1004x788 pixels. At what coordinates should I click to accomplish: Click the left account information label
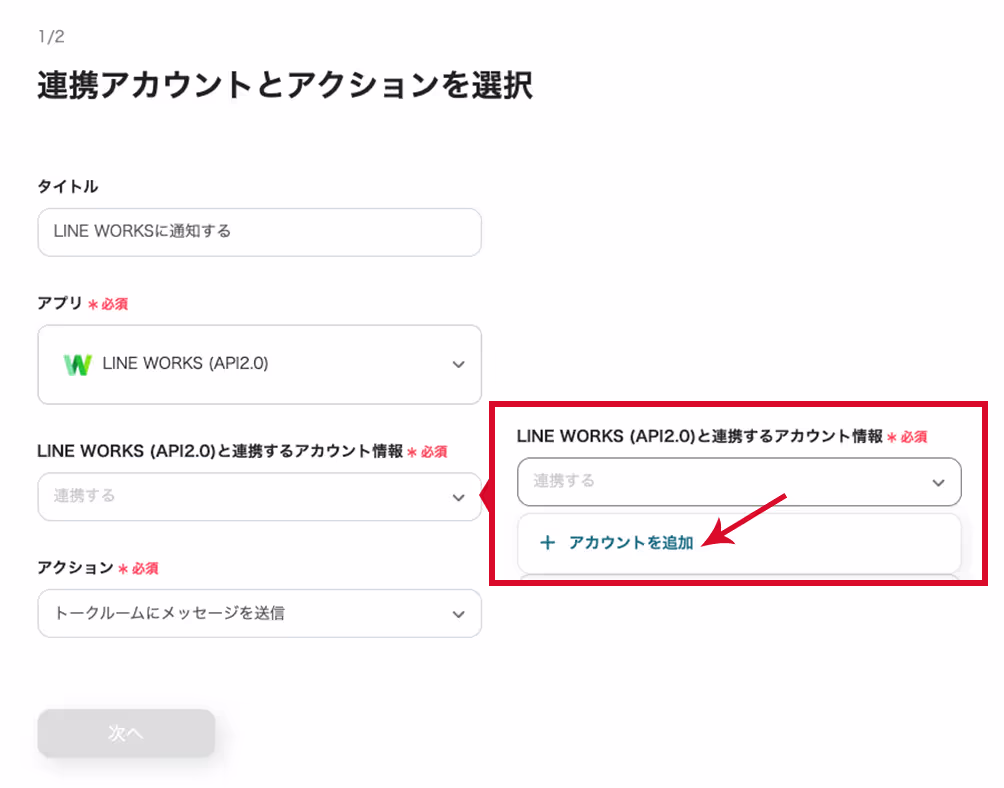pos(220,451)
